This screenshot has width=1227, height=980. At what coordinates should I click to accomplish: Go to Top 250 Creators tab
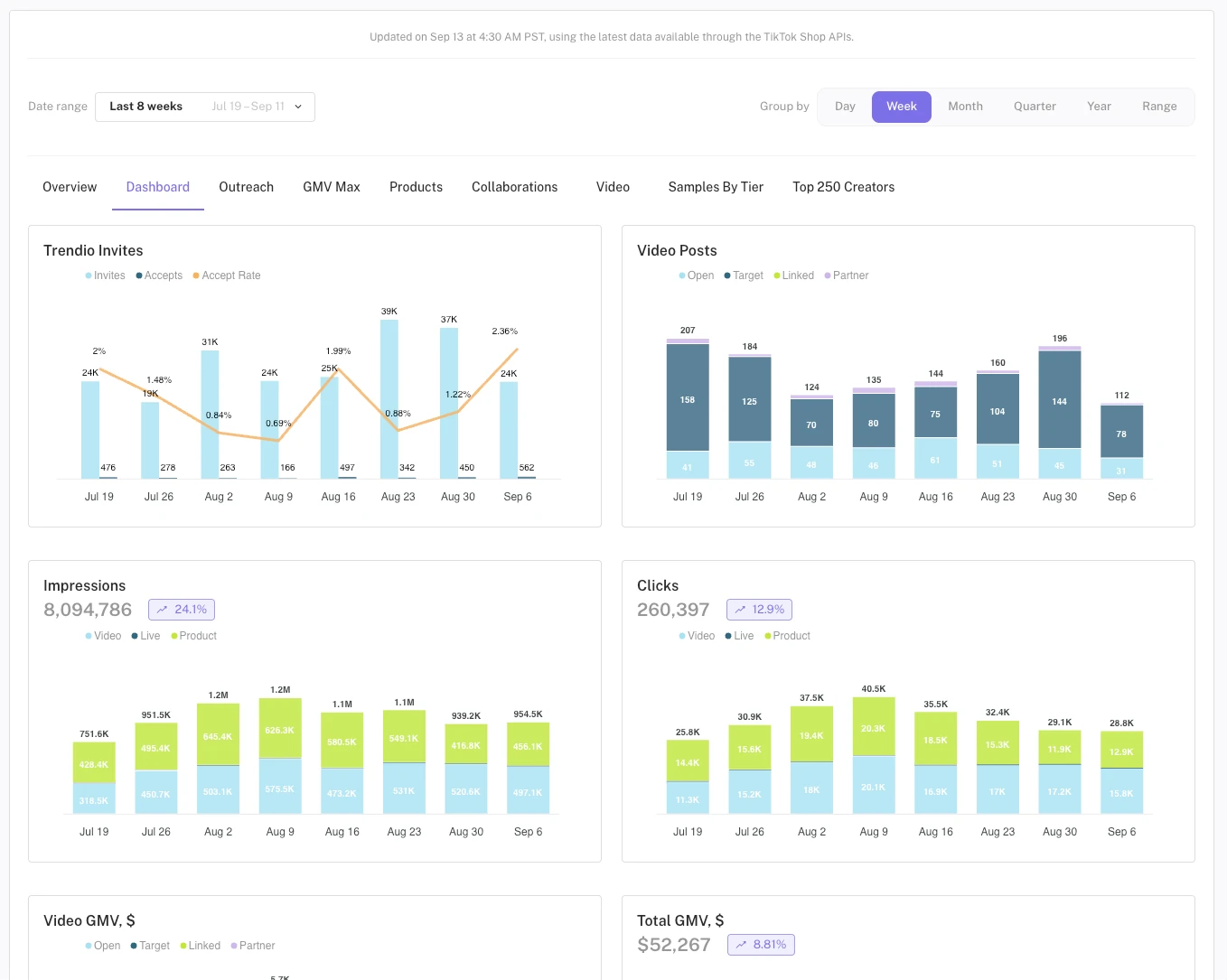point(843,187)
